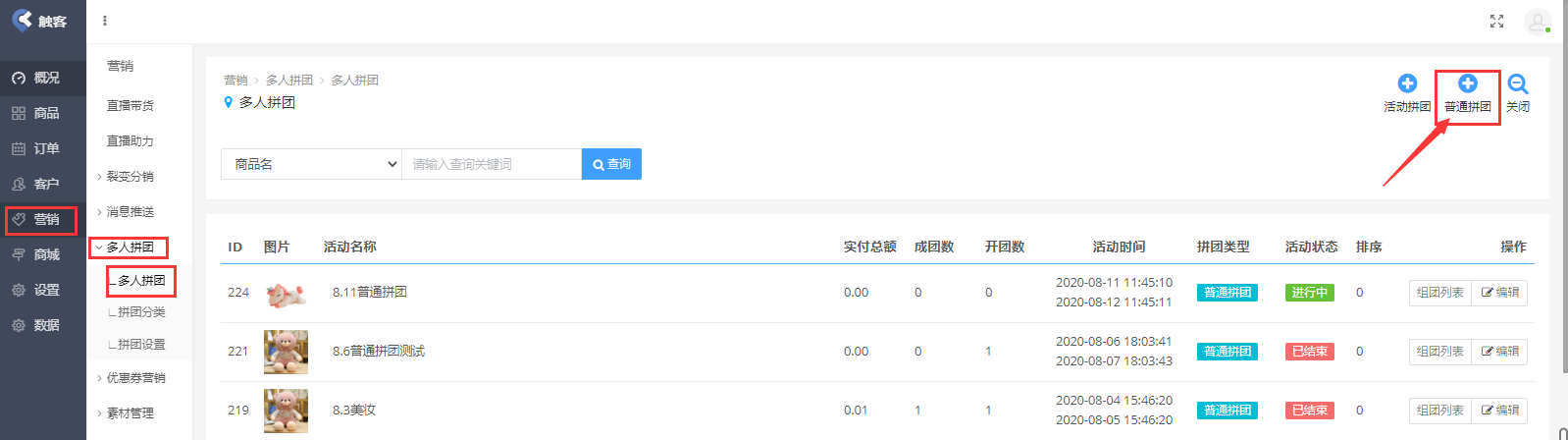This screenshot has height=440, width=1568.
Task: Open the user avatar menu
Action: tap(1537, 22)
